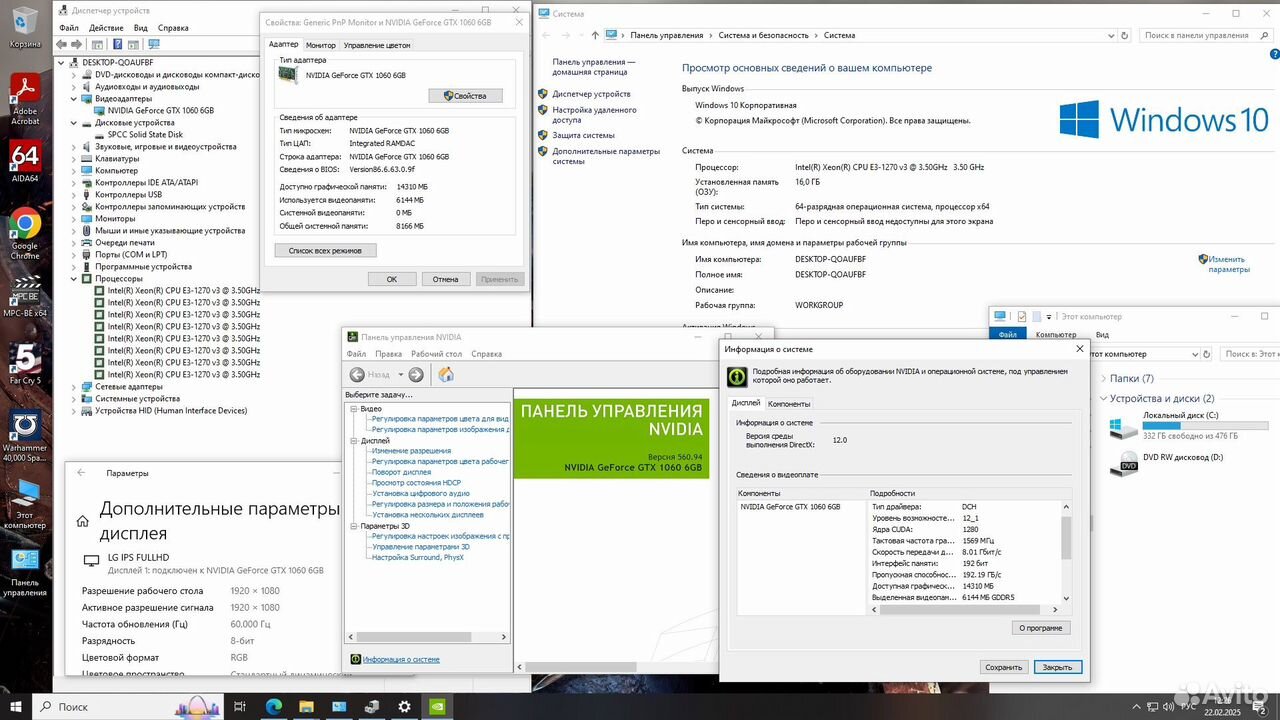Click the О программе button
Viewport: 1280px width, 720px height.
click(x=1041, y=628)
